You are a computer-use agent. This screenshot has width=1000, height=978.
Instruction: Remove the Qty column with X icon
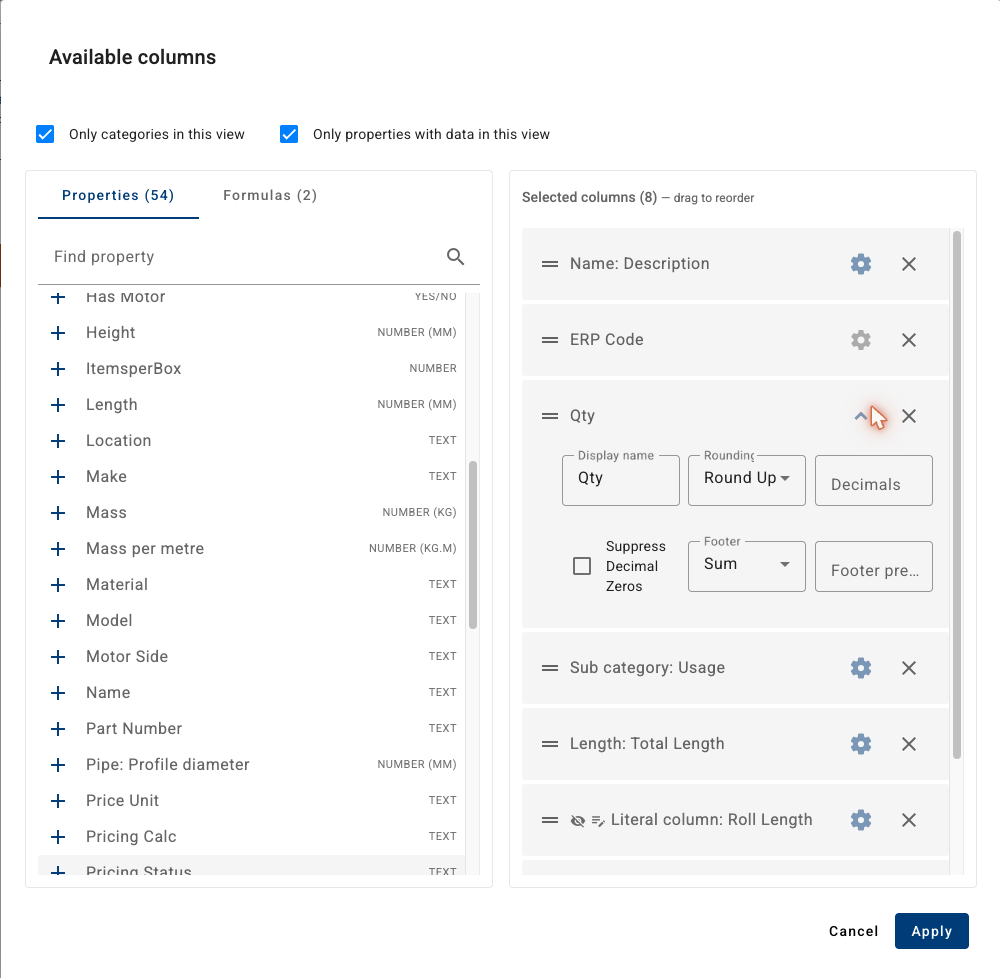[x=909, y=416]
